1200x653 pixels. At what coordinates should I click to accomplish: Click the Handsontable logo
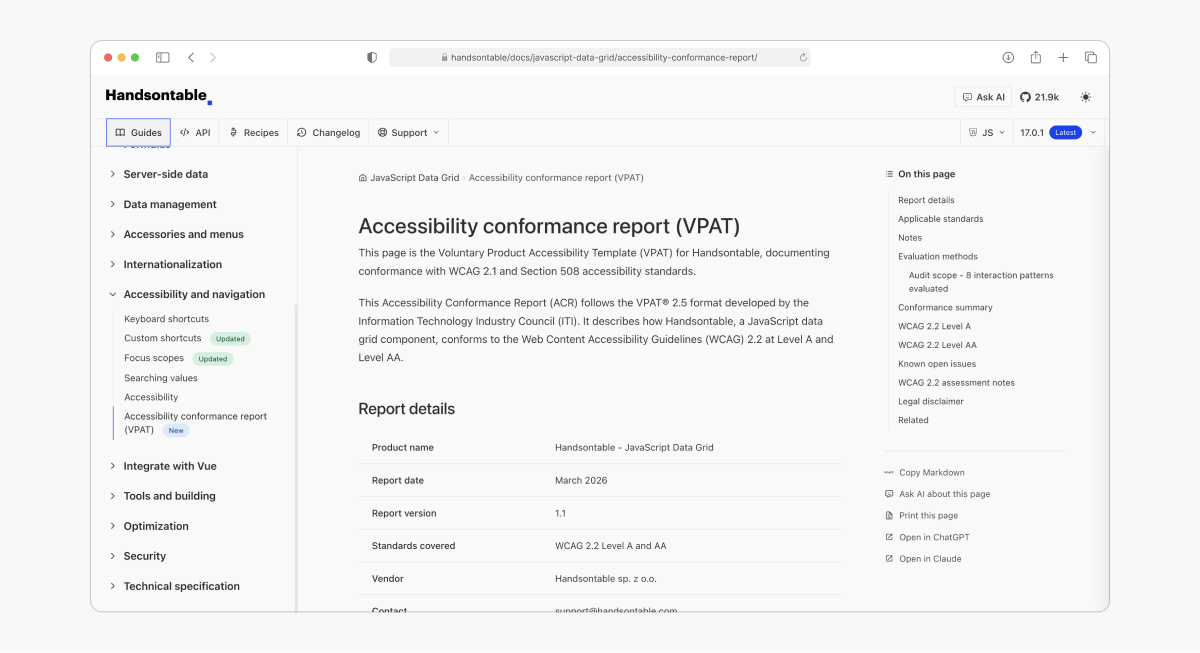159,96
